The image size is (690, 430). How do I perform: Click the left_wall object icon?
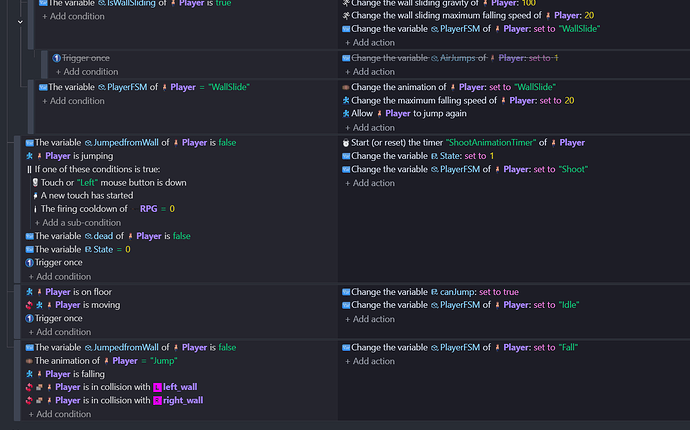157,387
